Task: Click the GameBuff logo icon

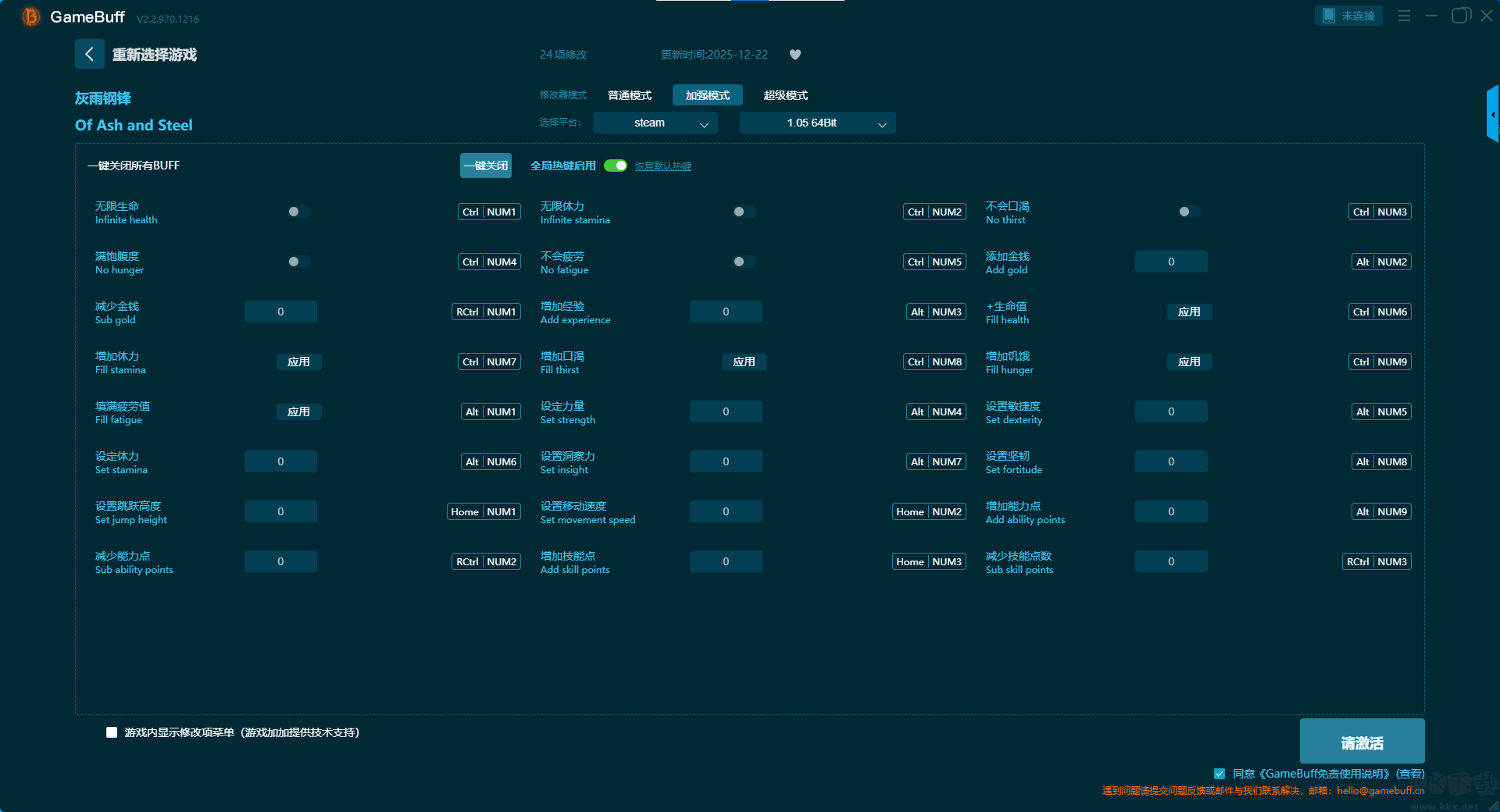Action: tap(30, 16)
